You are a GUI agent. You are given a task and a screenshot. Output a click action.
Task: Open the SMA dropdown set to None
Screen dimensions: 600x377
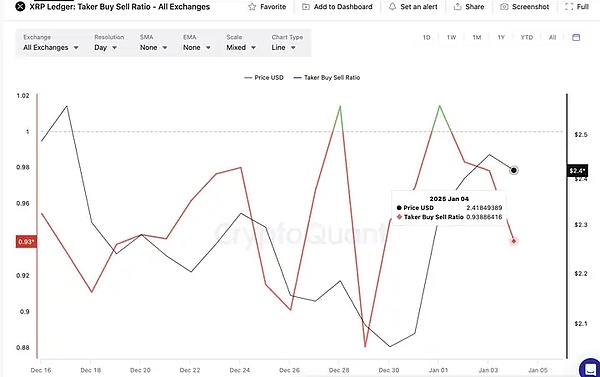[x=153, y=47]
